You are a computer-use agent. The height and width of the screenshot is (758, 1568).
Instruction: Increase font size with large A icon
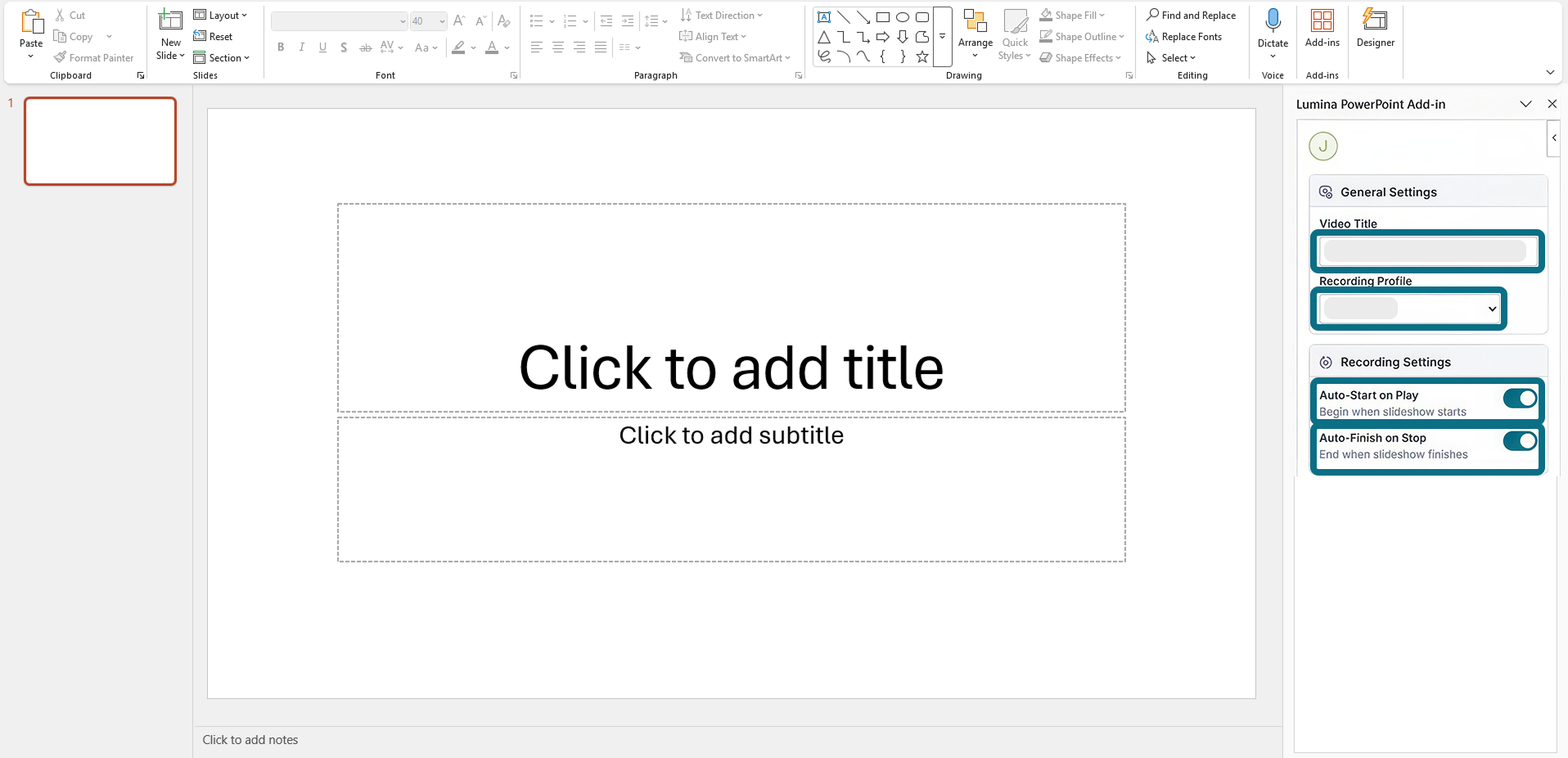(459, 20)
